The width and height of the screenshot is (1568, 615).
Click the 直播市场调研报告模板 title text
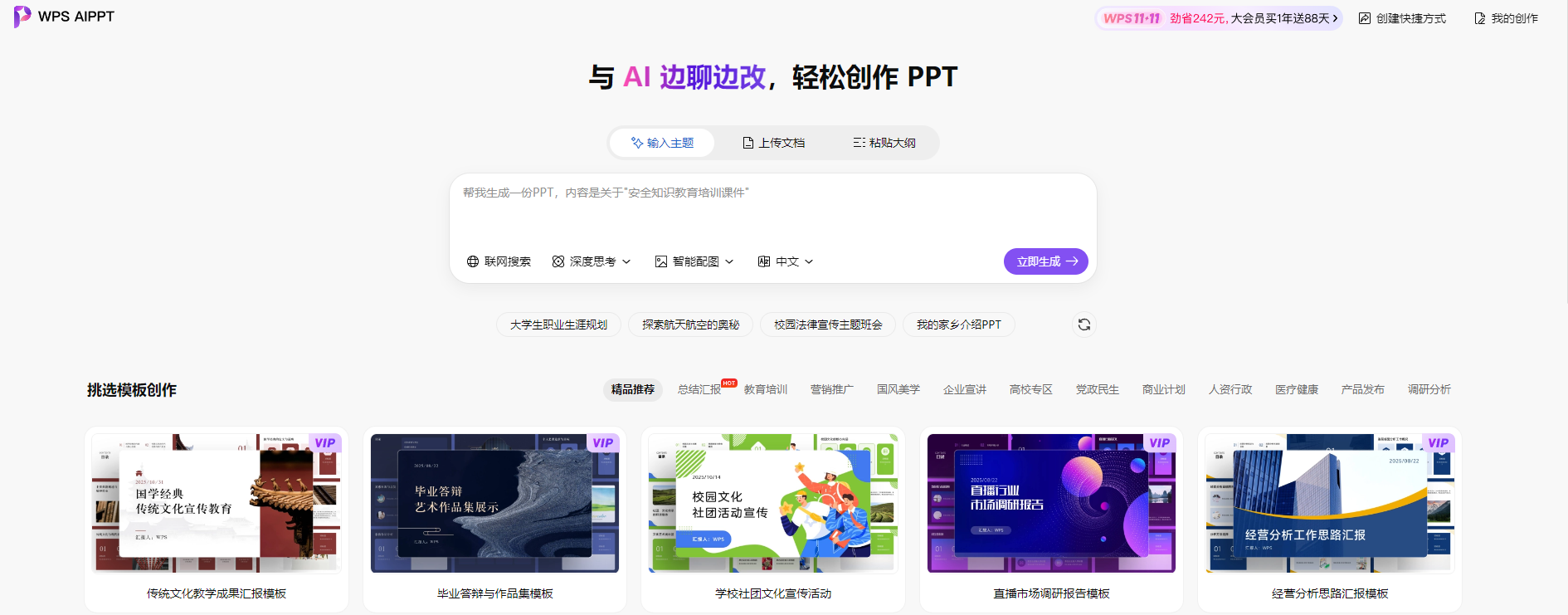[x=1052, y=593]
